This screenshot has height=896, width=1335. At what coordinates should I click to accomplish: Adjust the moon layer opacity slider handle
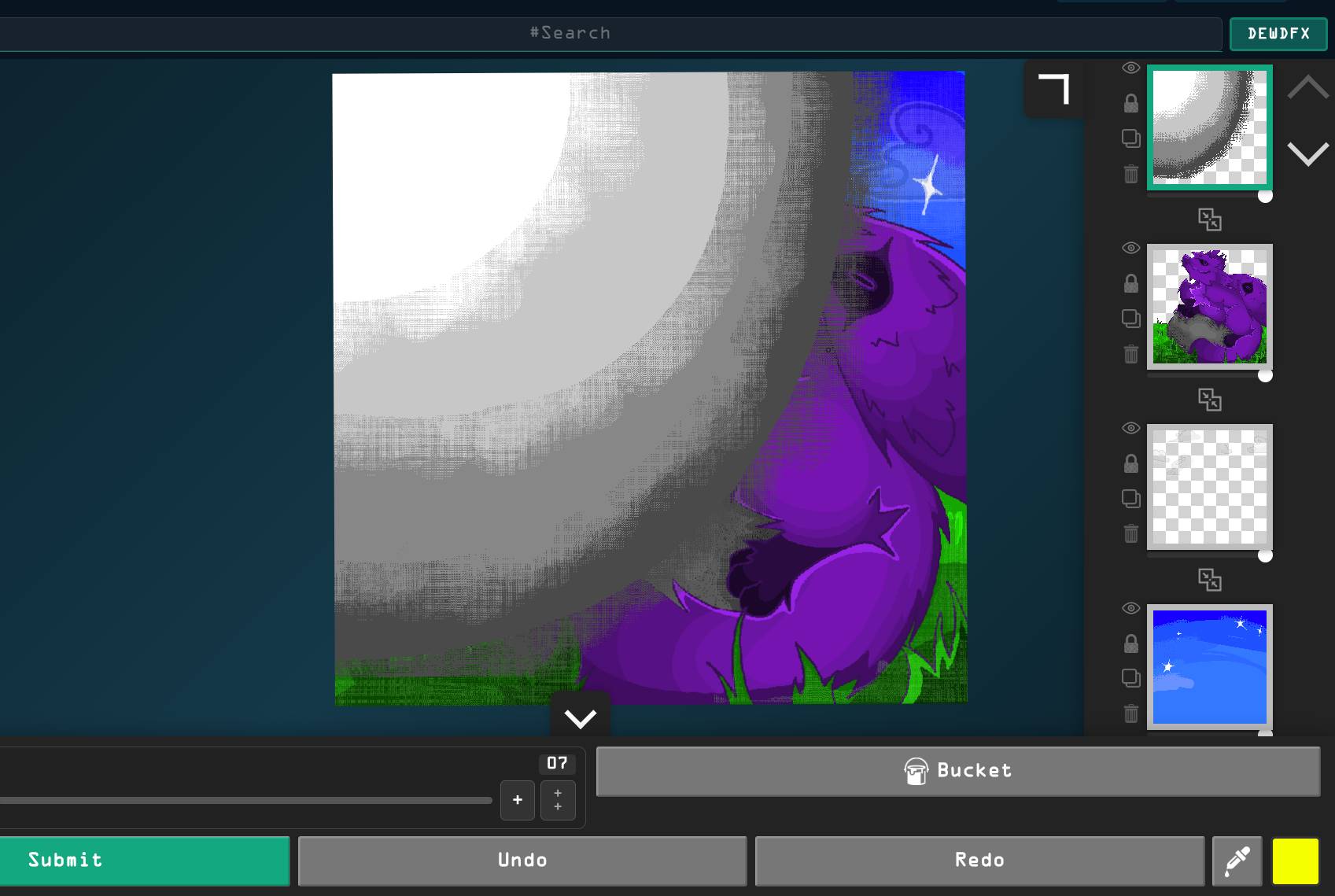(1265, 196)
